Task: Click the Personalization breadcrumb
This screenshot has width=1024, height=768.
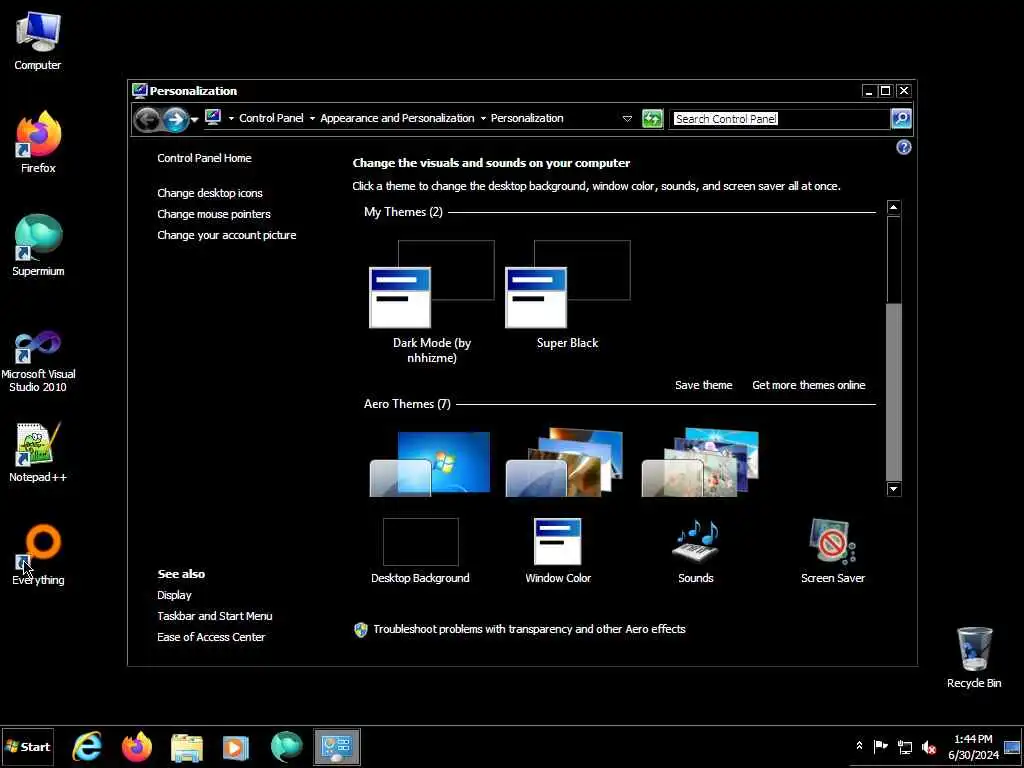Action: (x=527, y=118)
